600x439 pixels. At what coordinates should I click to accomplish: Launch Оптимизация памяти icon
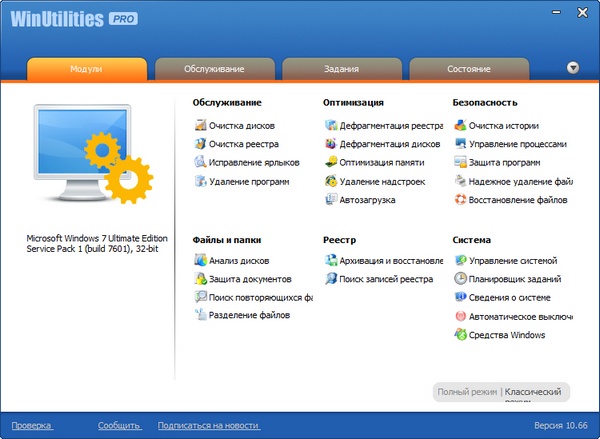tap(331, 163)
